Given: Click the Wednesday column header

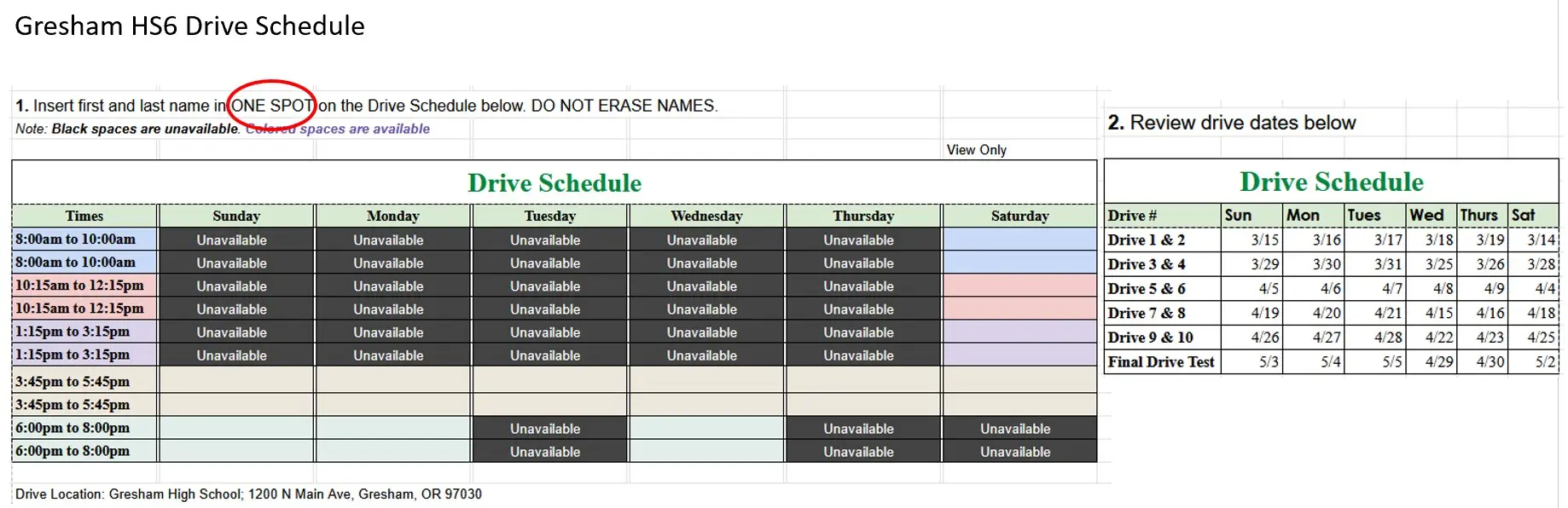Looking at the screenshot, I should coord(706,216).
